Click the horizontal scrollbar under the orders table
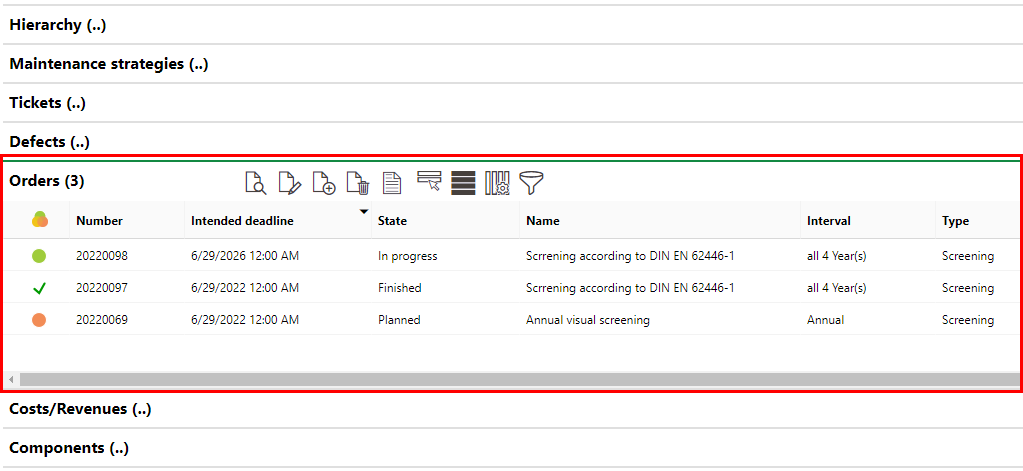This screenshot has height=471, width=1023. click(500, 380)
